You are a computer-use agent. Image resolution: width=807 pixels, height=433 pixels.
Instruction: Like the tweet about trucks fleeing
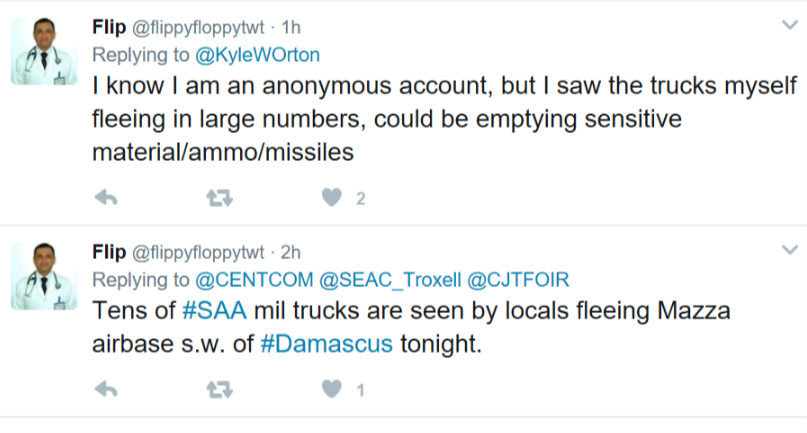point(332,199)
